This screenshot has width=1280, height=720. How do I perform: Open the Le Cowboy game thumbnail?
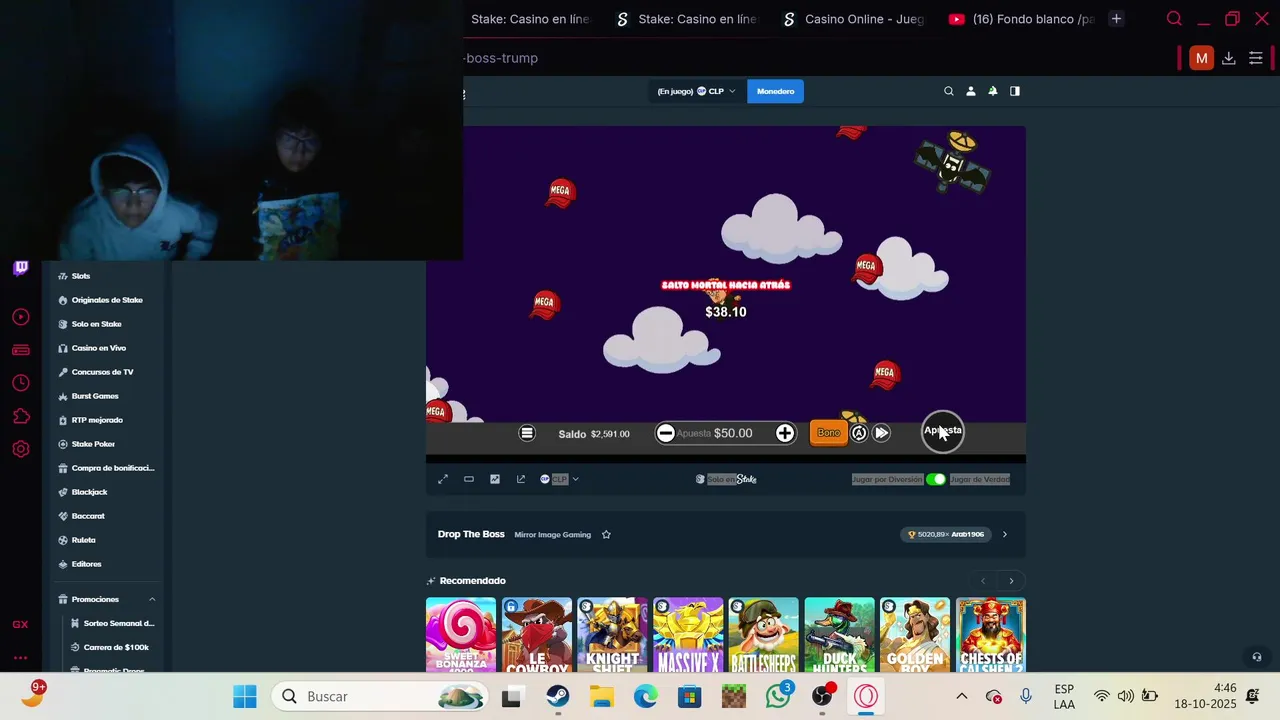click(x=537, y=635)
